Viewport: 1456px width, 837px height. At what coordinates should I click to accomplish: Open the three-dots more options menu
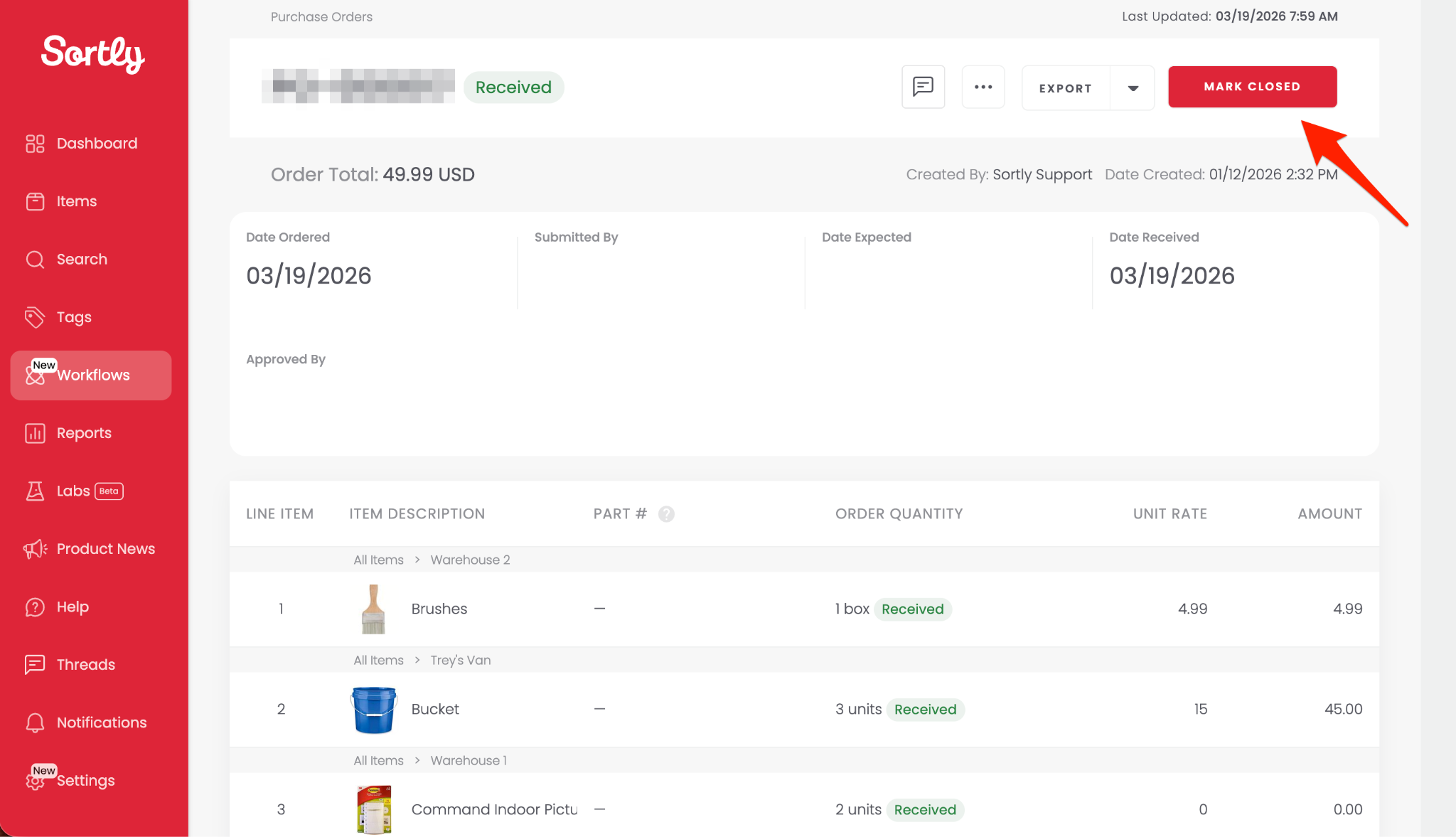pyautogui.click(x=983, y=87)
